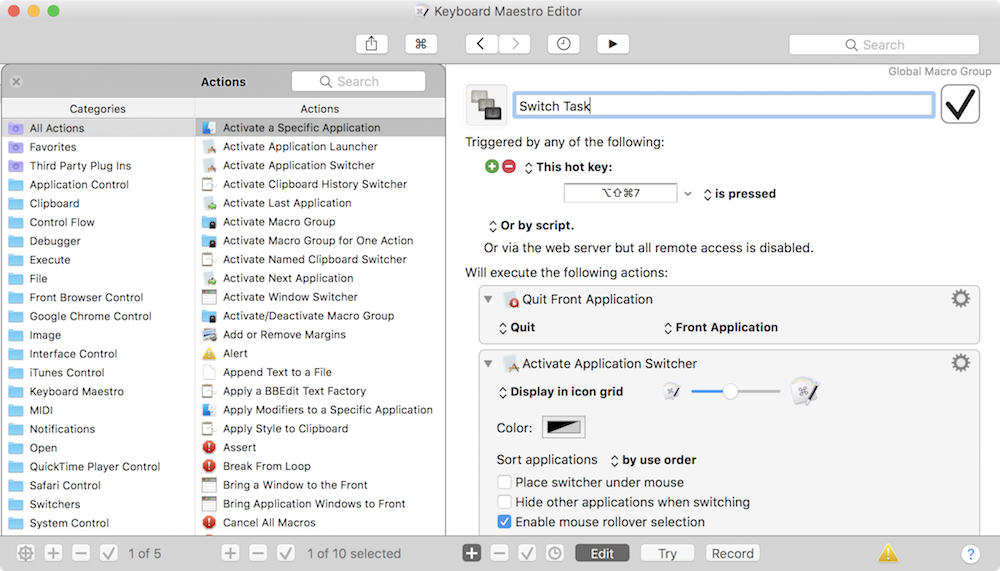
Task: Open the Activate Application Switcher gear menu
Action: coord(960,363)
